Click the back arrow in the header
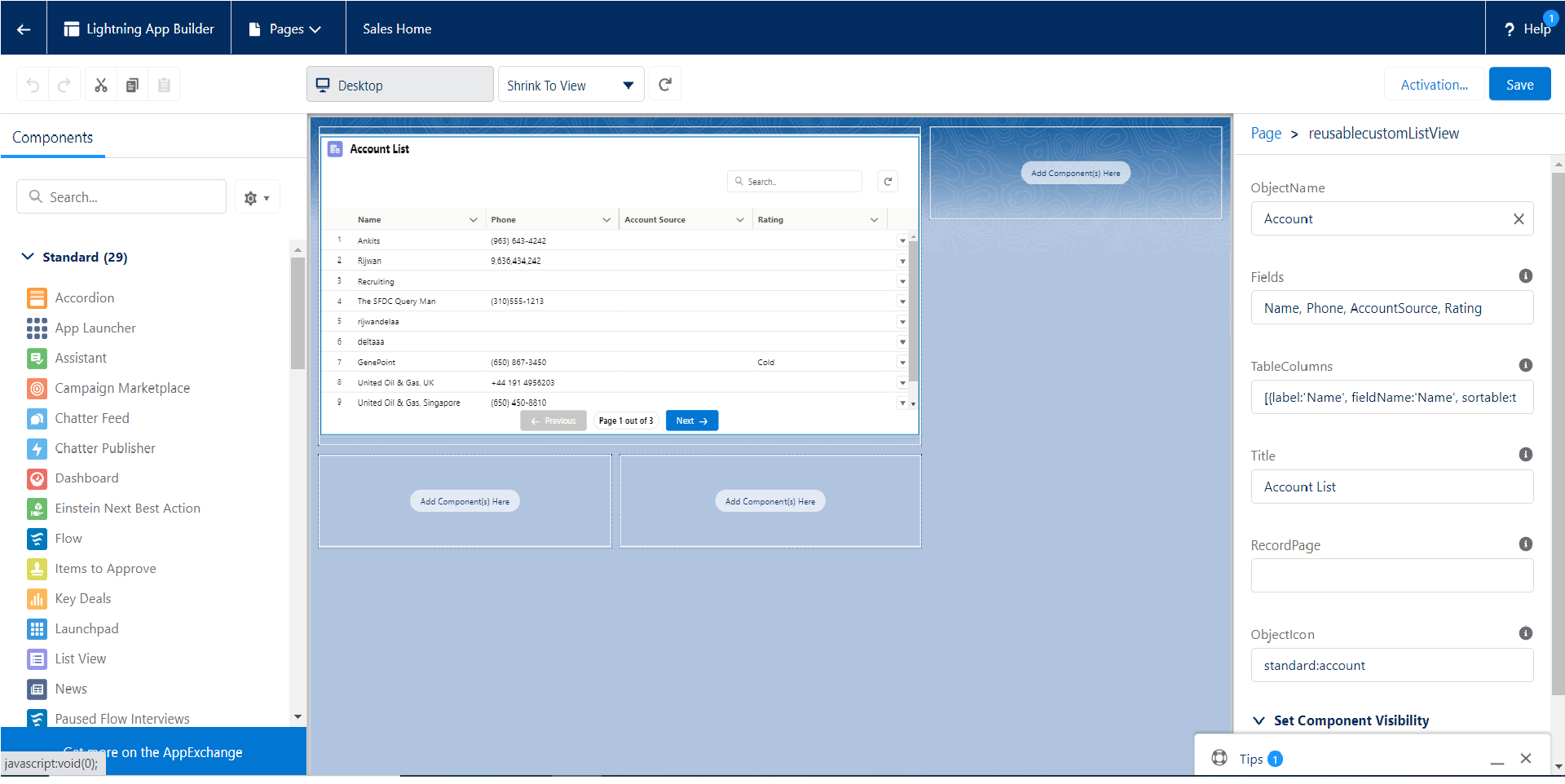This screenshot has height=784, width=1565. point(24,29)
